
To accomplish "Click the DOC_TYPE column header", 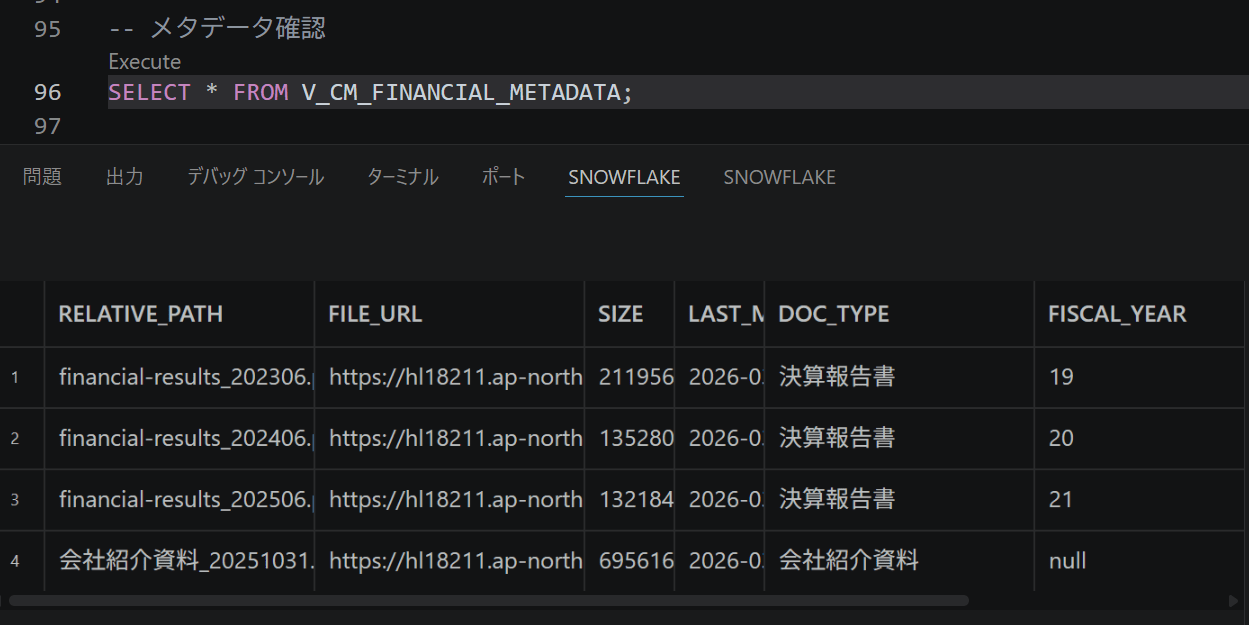I will (833, 314).
